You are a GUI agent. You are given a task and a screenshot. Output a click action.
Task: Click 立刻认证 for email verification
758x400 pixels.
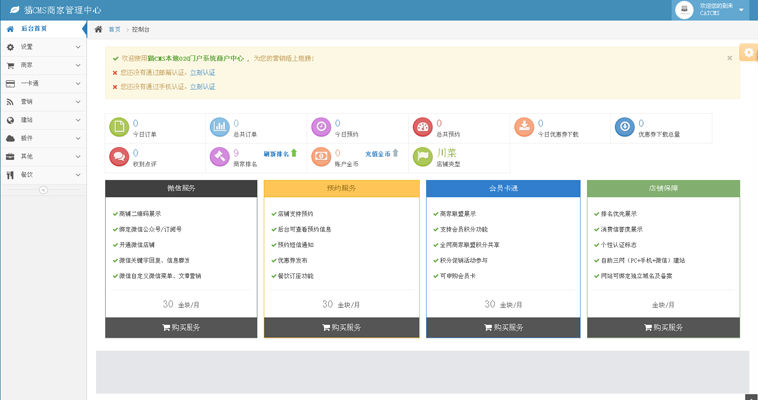(203, 73)
